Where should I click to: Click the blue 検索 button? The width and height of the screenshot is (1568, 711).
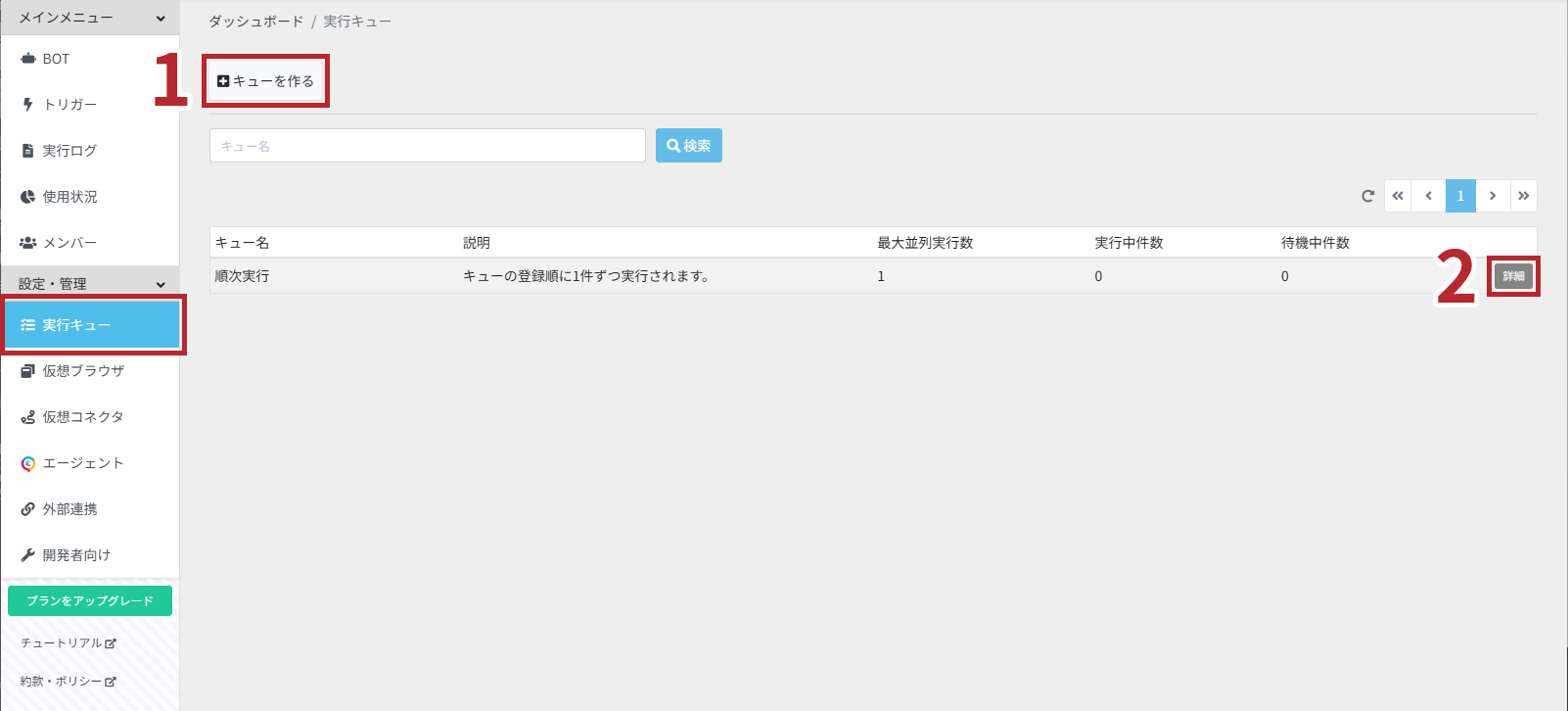point(688,146)
